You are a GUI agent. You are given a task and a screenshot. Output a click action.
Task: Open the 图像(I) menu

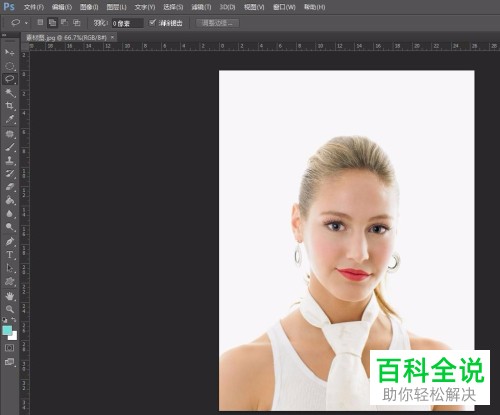[89, 7]
